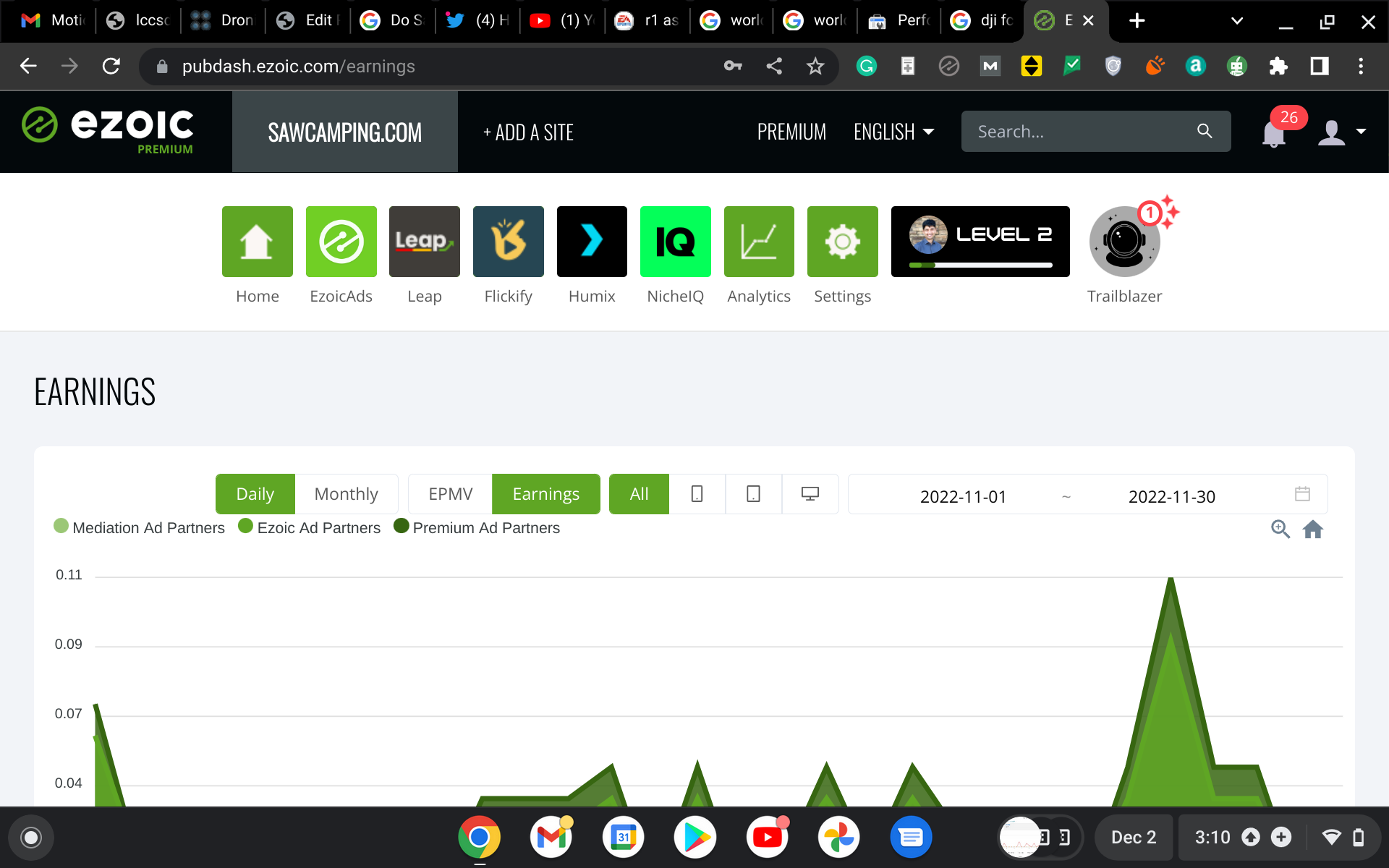
Task: Open the saved passwords key icon
Action: [x=733, y=67]
